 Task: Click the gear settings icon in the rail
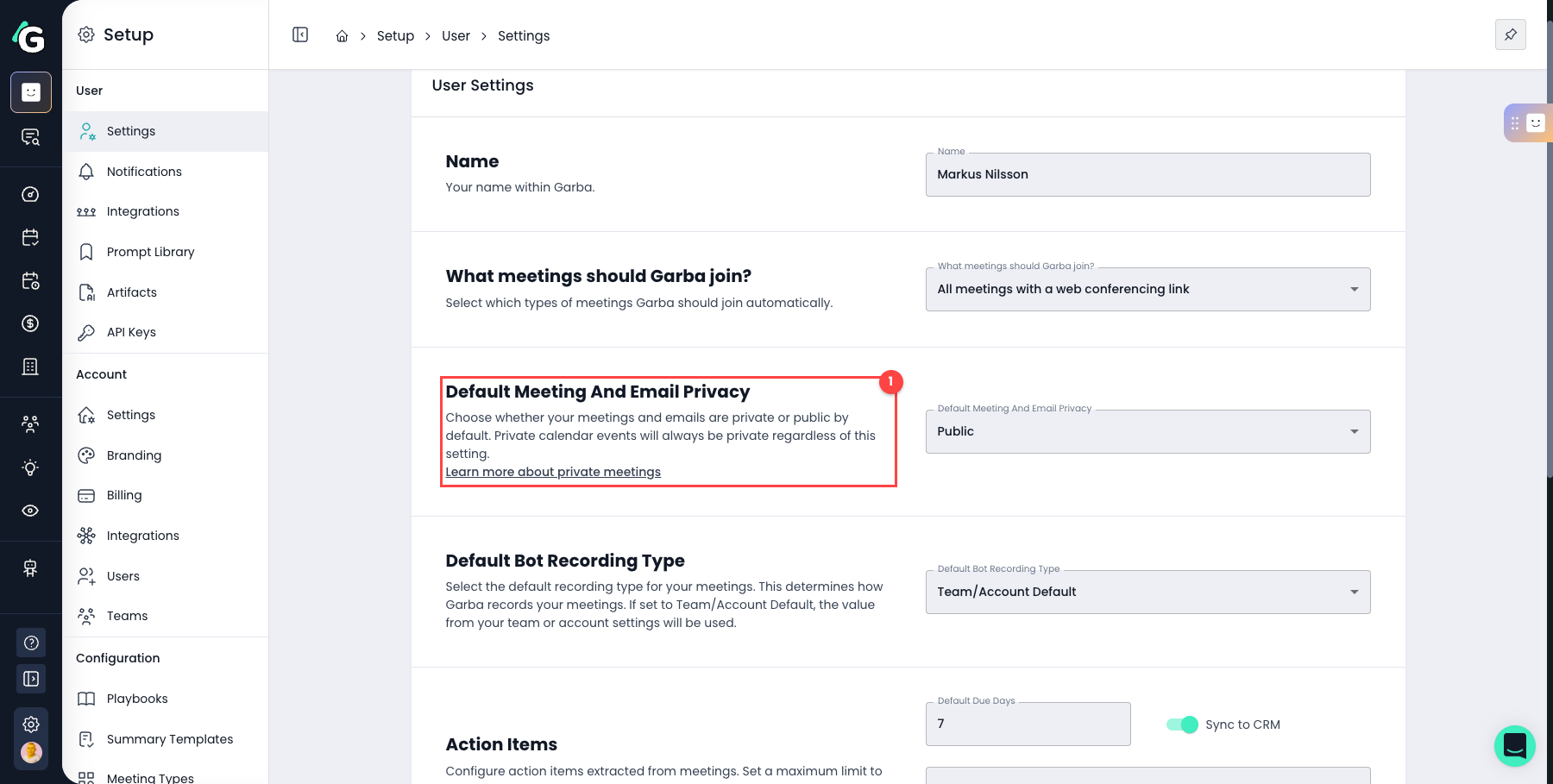31,724
